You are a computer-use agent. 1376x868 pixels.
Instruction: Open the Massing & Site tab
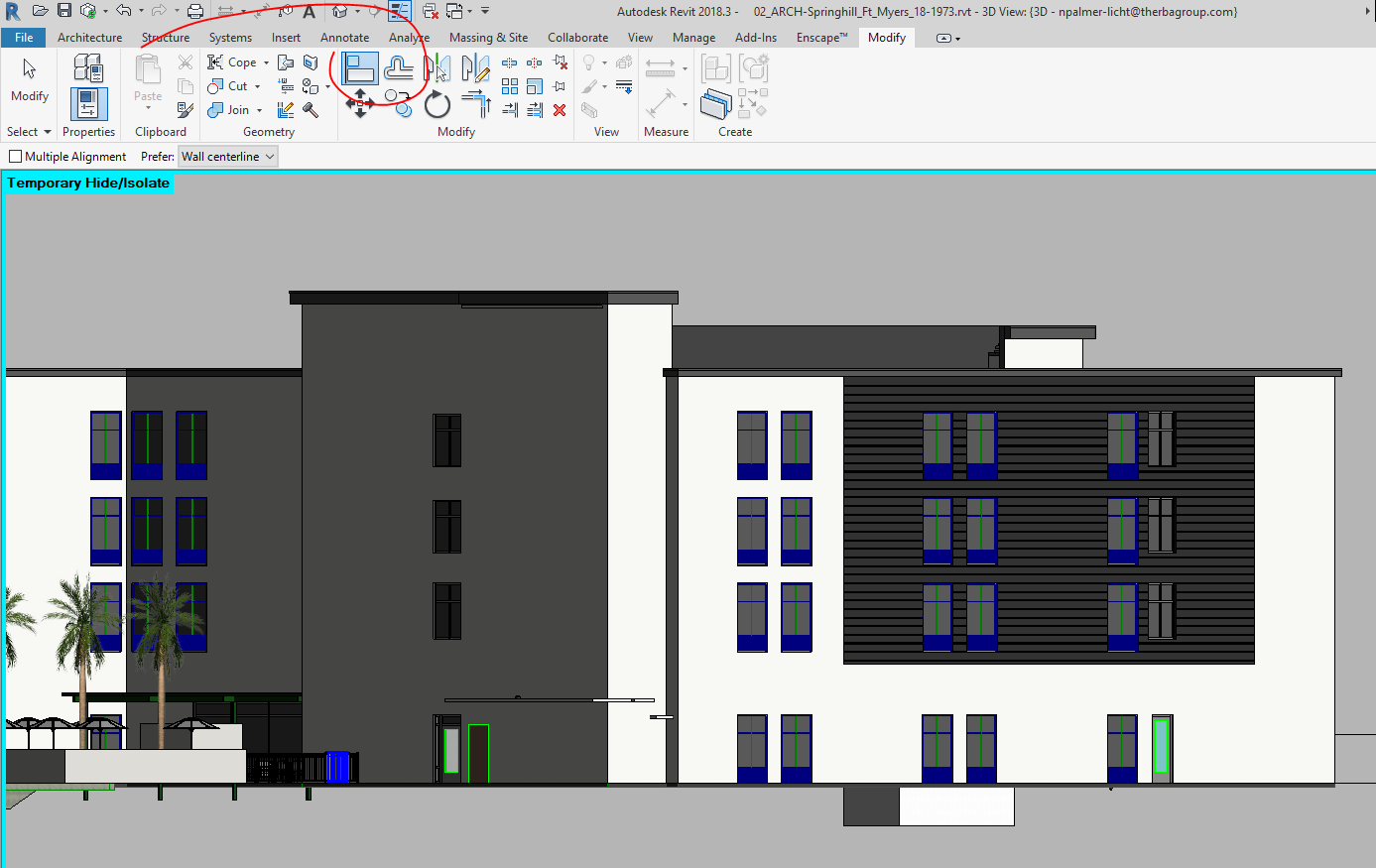488,38
